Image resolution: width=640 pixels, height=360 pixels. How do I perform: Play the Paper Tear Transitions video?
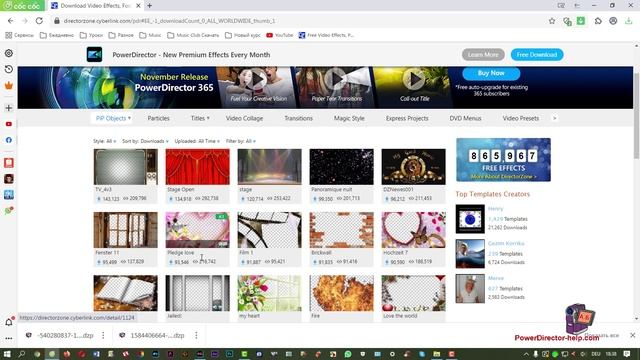pyautogui.click(x=336, y=79)
